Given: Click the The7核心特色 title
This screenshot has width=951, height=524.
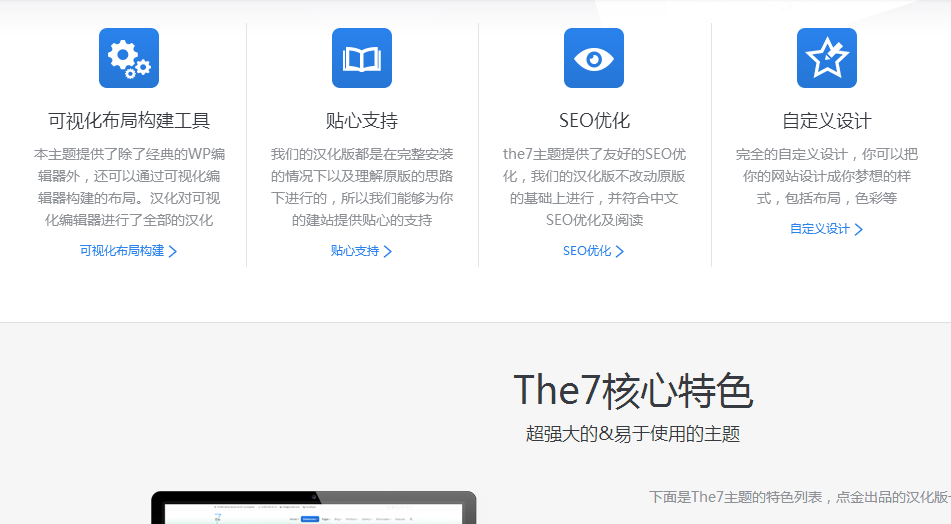Looking at the screenshot, I should 633,391.
